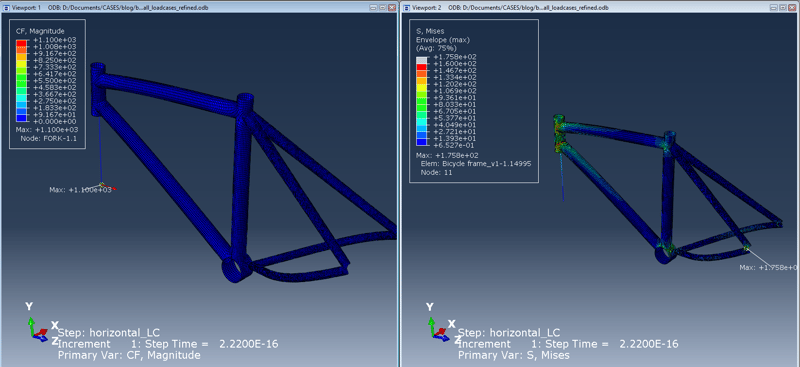This screenshot has width=800, height=367.
Task: Close the Viewport 2 window
Action: [792, 8]
